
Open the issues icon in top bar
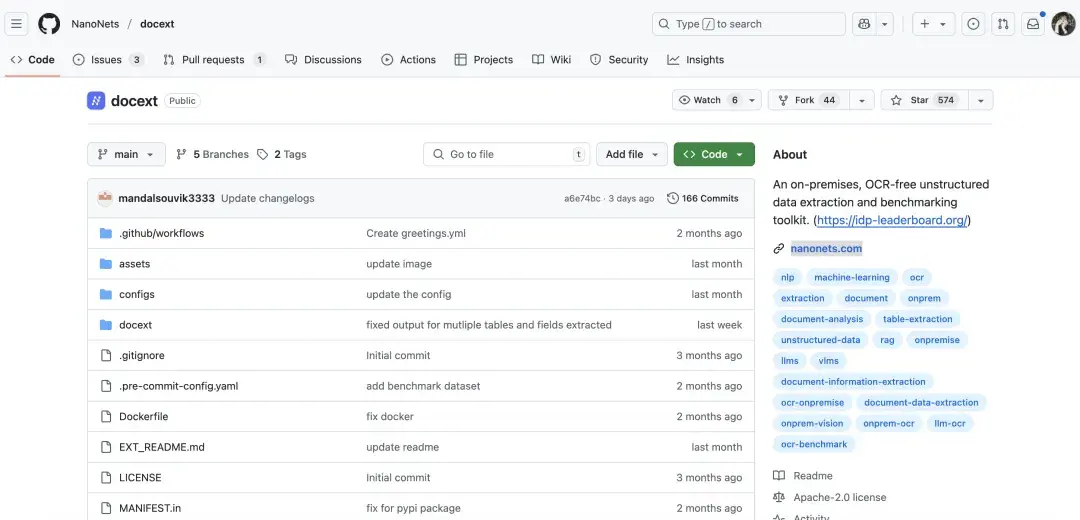(x=973, y=24)
